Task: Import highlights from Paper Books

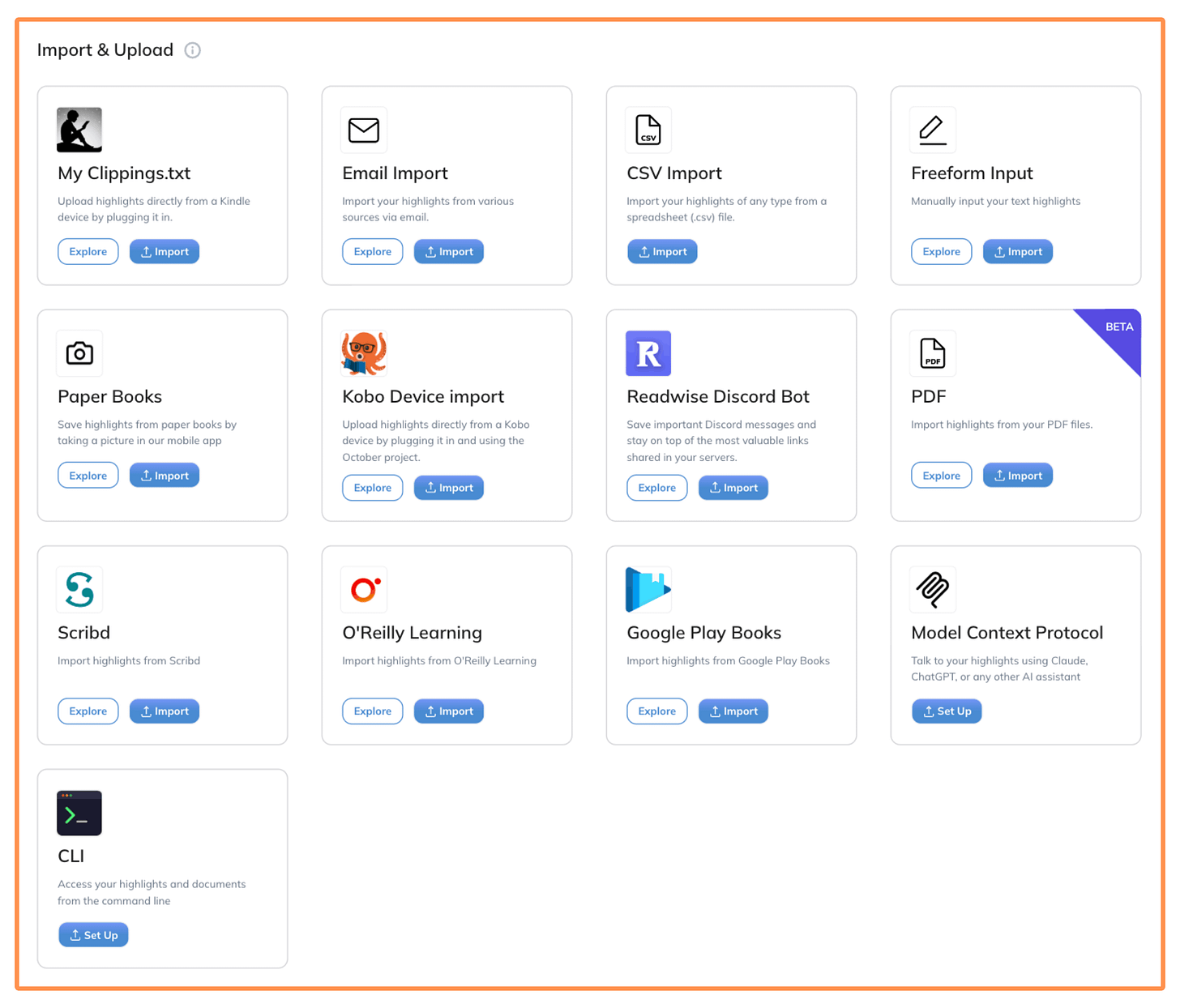Action: (165, 476)
